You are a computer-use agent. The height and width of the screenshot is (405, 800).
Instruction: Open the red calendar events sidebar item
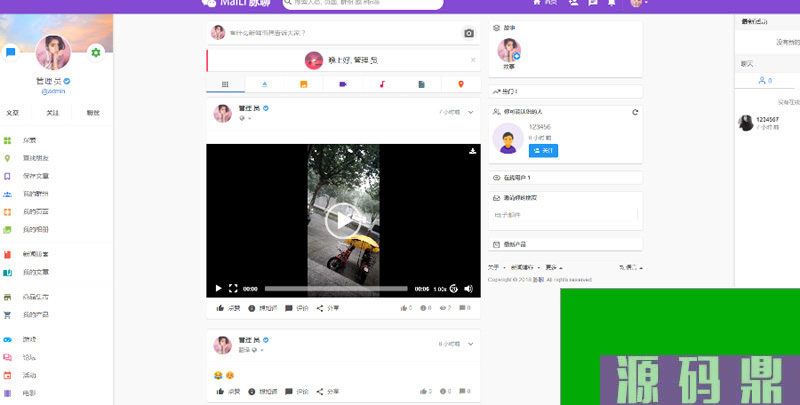coord(7,375)
